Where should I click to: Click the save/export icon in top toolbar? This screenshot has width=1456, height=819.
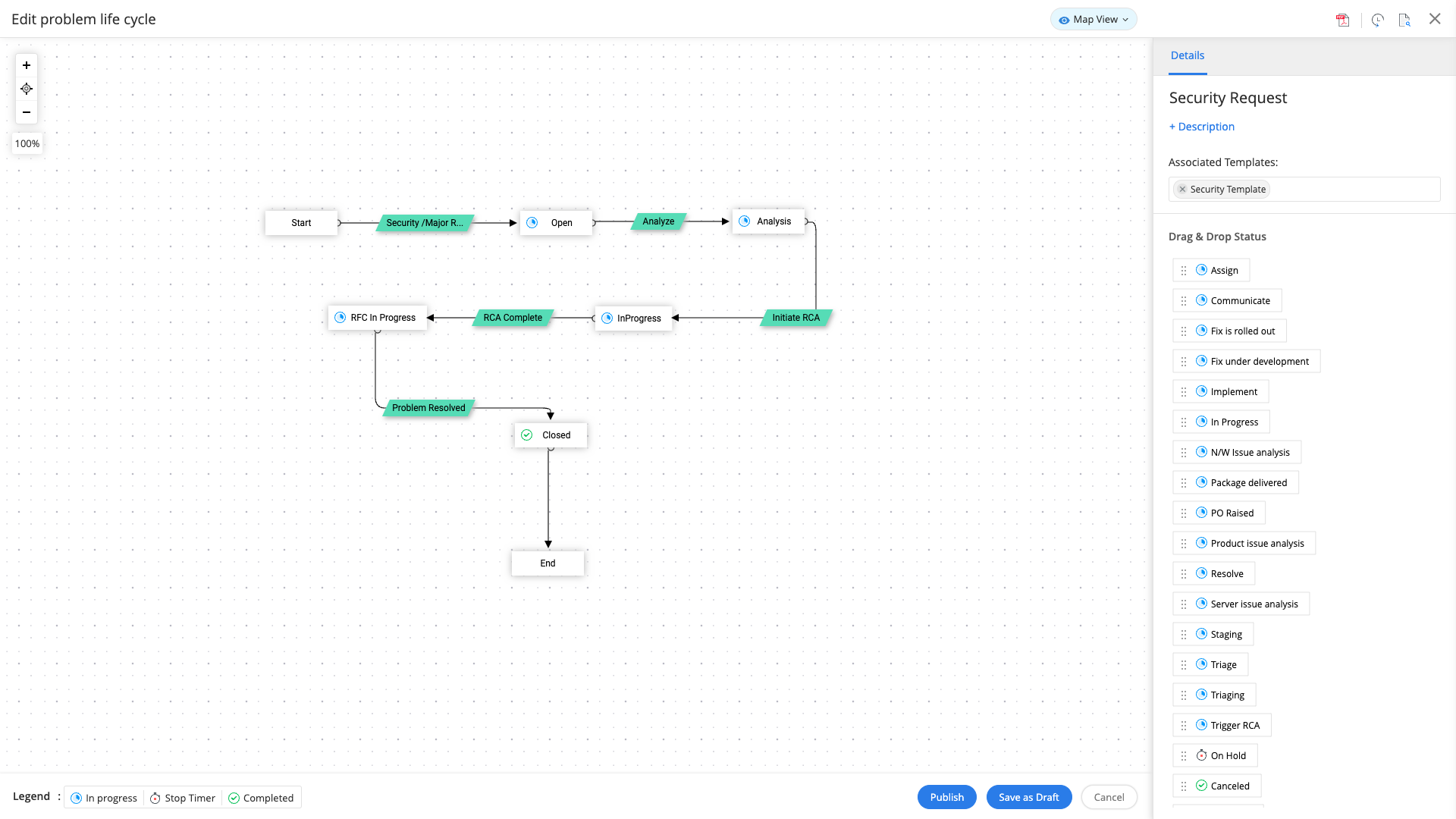click(1343, 19)
